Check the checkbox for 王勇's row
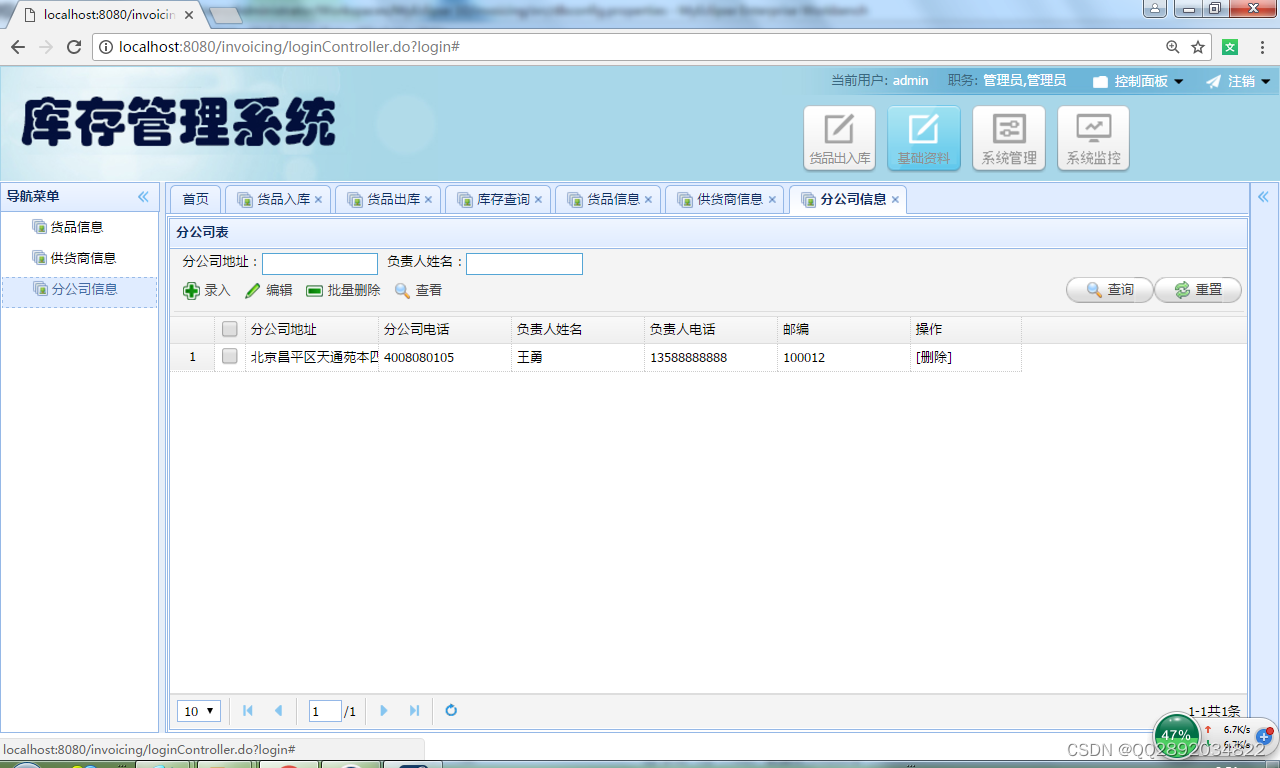 (x=229, y=356)
